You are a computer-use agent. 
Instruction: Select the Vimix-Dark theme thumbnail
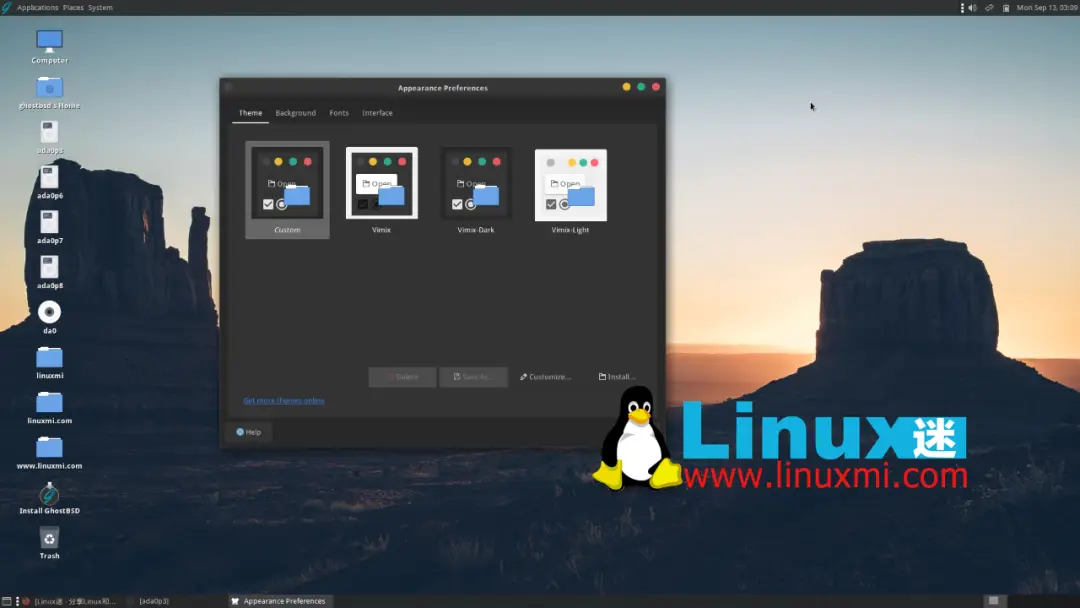pyautogui.click(x=476, y=185)
